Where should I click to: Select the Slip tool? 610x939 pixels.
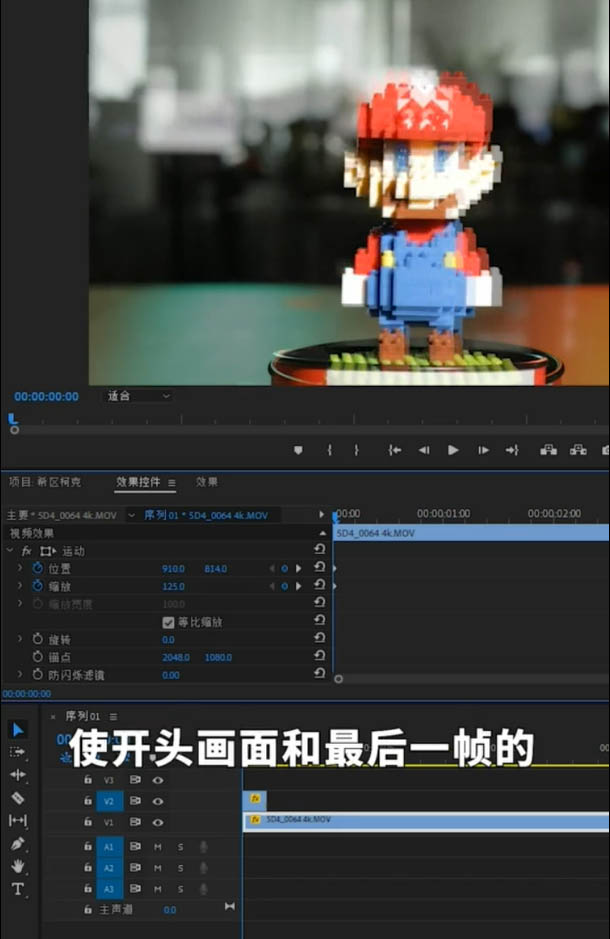click(x=17, y=820)
